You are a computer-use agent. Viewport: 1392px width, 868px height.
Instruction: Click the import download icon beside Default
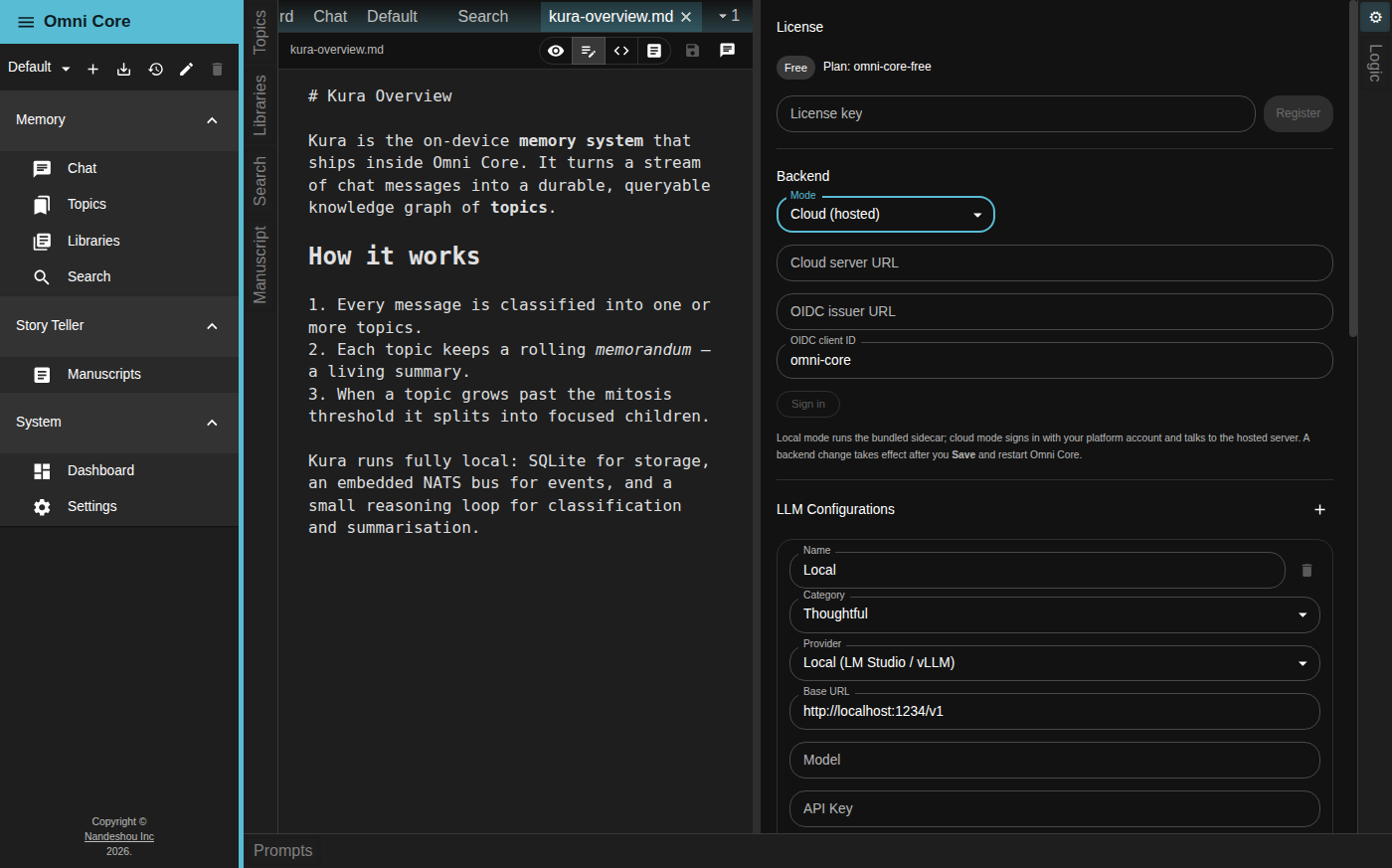click(123, 69)
